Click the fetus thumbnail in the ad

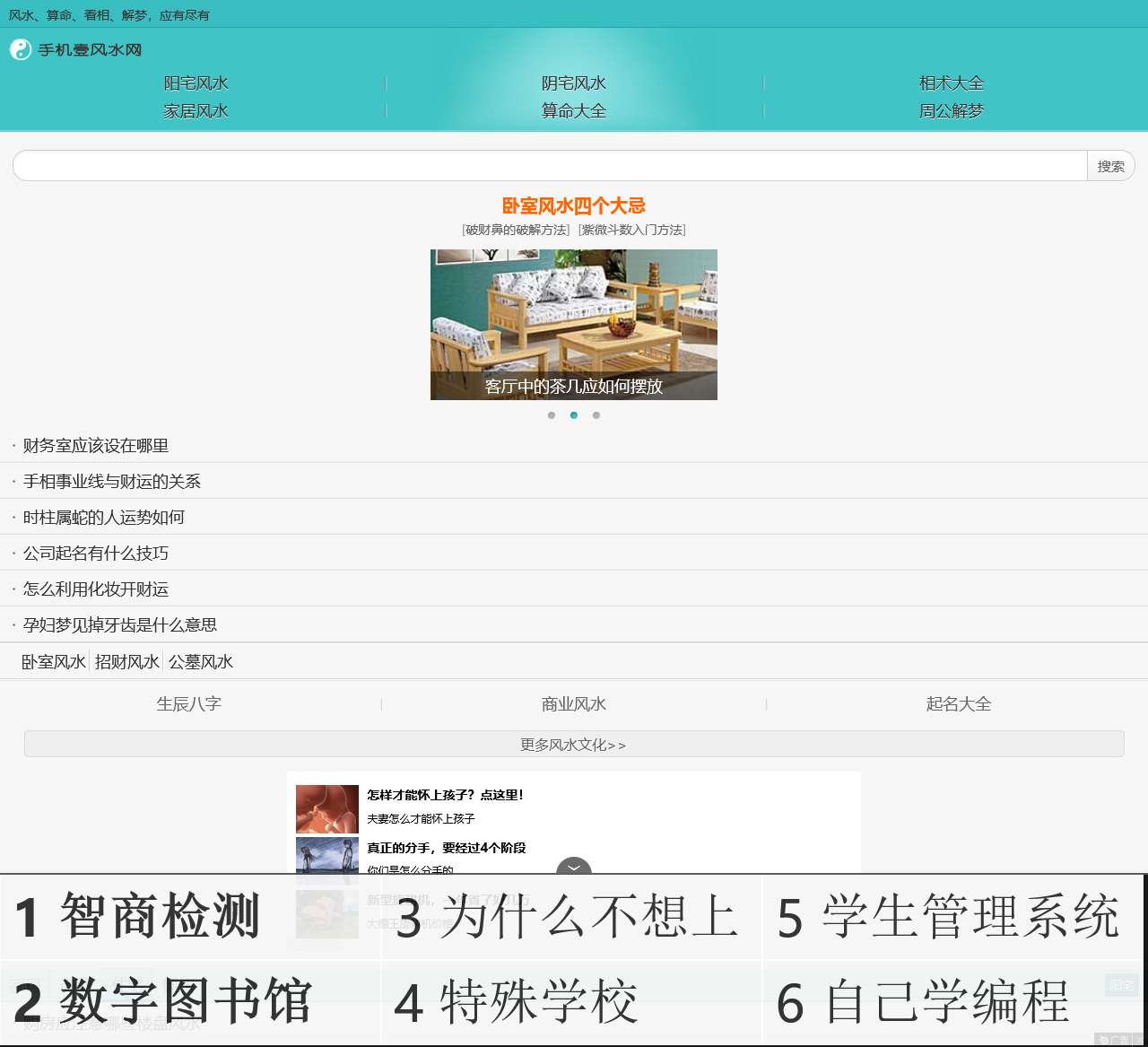(x=327, y=808)
